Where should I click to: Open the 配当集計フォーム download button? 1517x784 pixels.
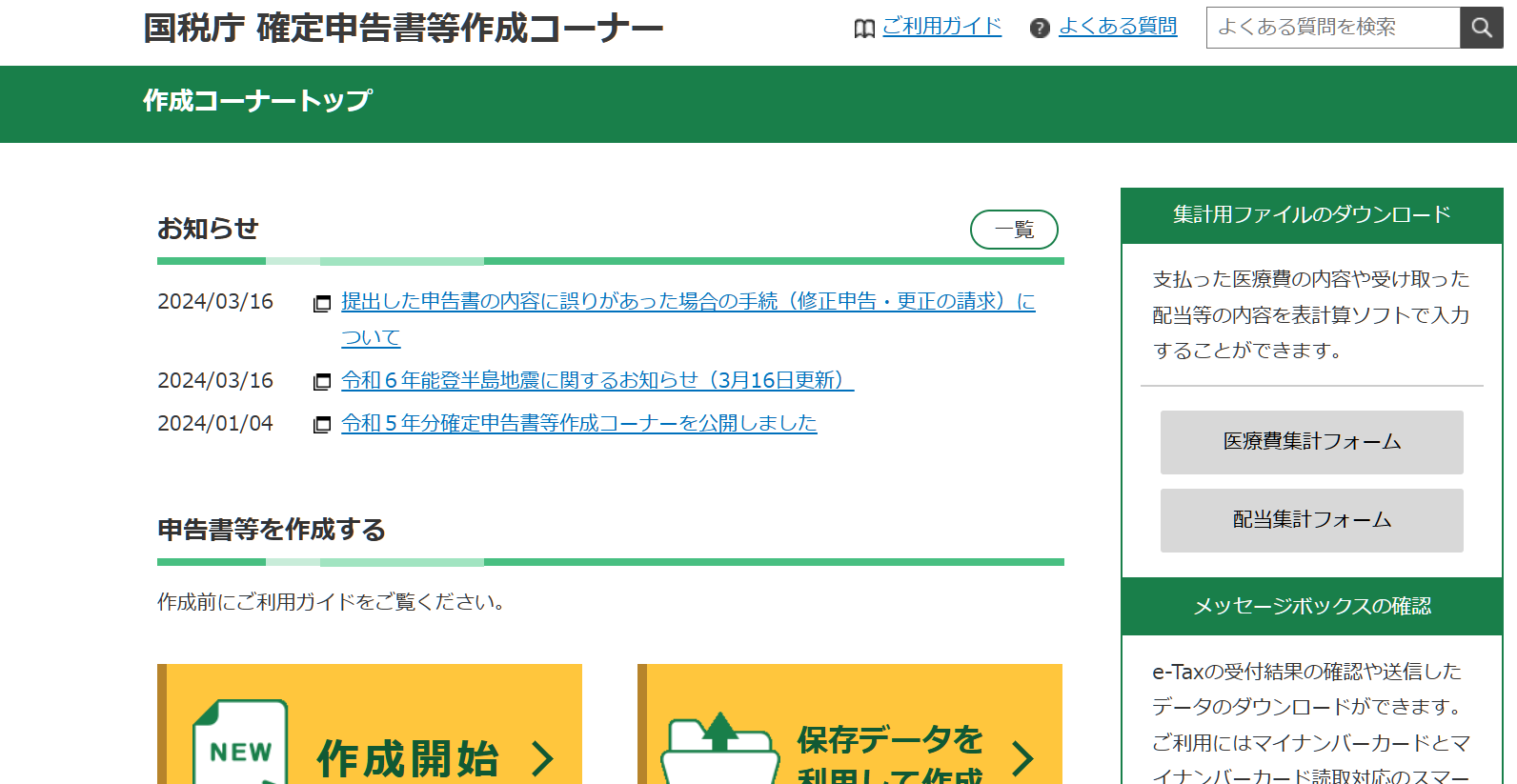click(1311, 520)
